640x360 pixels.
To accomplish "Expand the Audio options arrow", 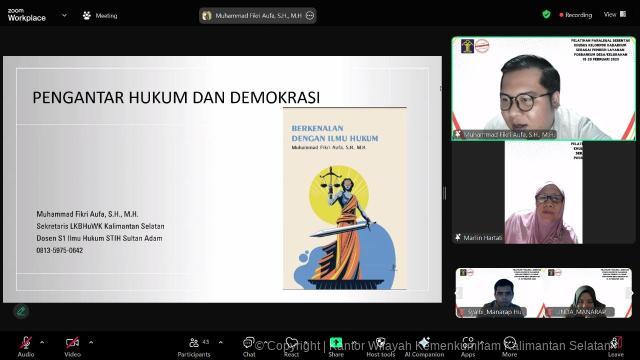I will (x=42, y=342).
